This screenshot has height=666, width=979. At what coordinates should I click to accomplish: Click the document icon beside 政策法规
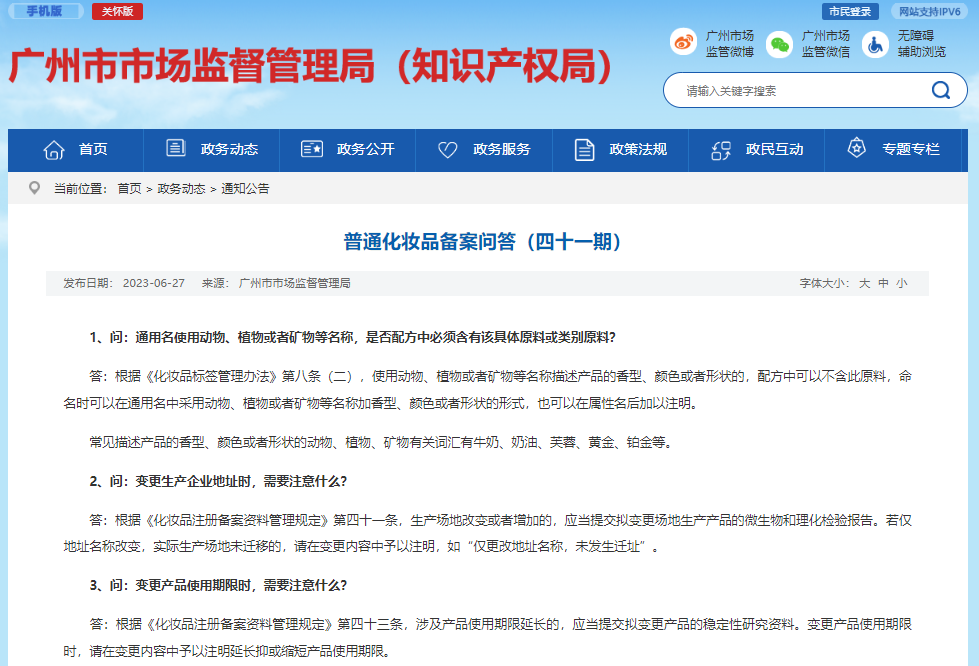pos(585,150)
